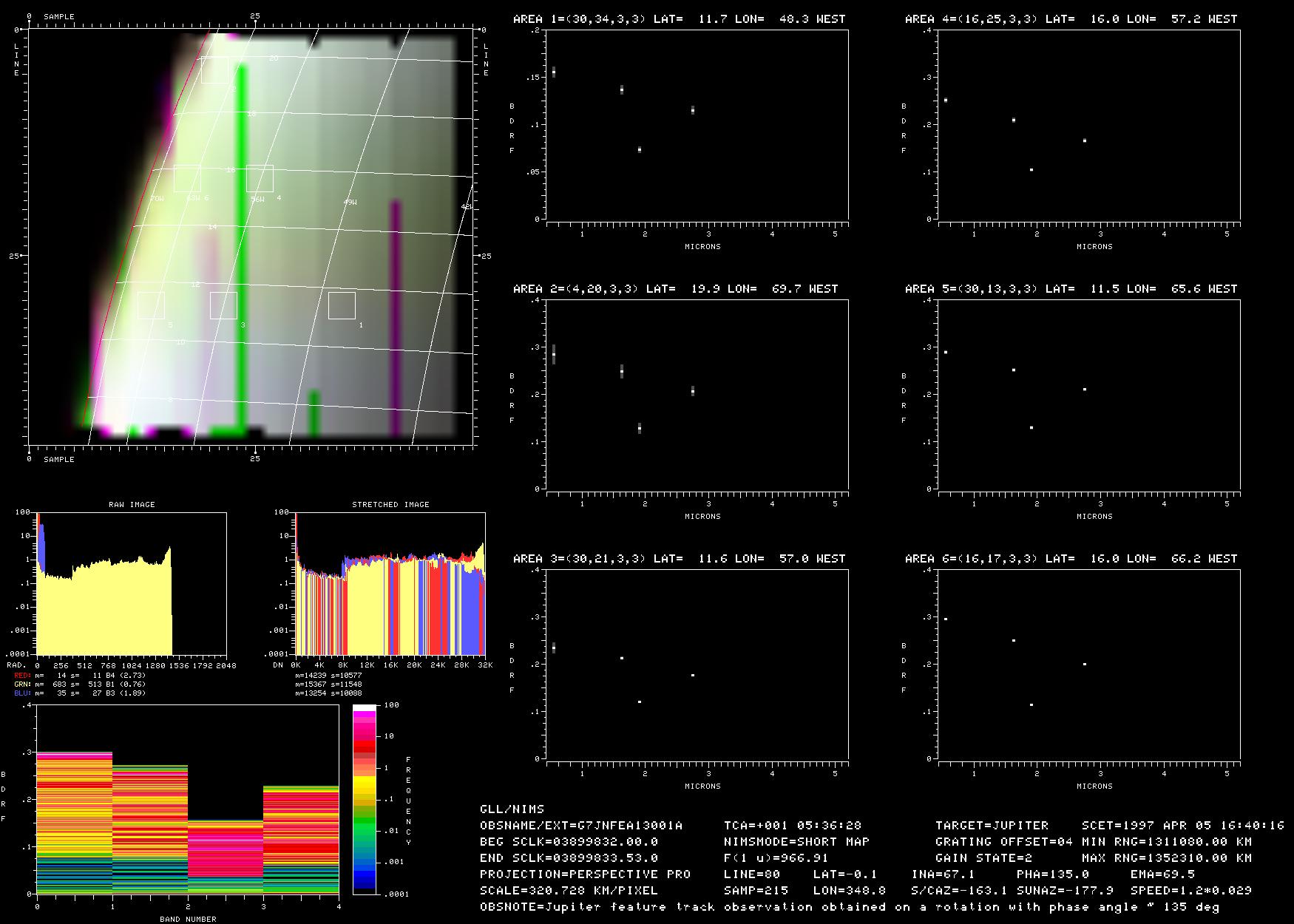This screenshot has height=924, width=1294.
Task: Select the Area 2 box near the map top
Action: pos(214,69)
